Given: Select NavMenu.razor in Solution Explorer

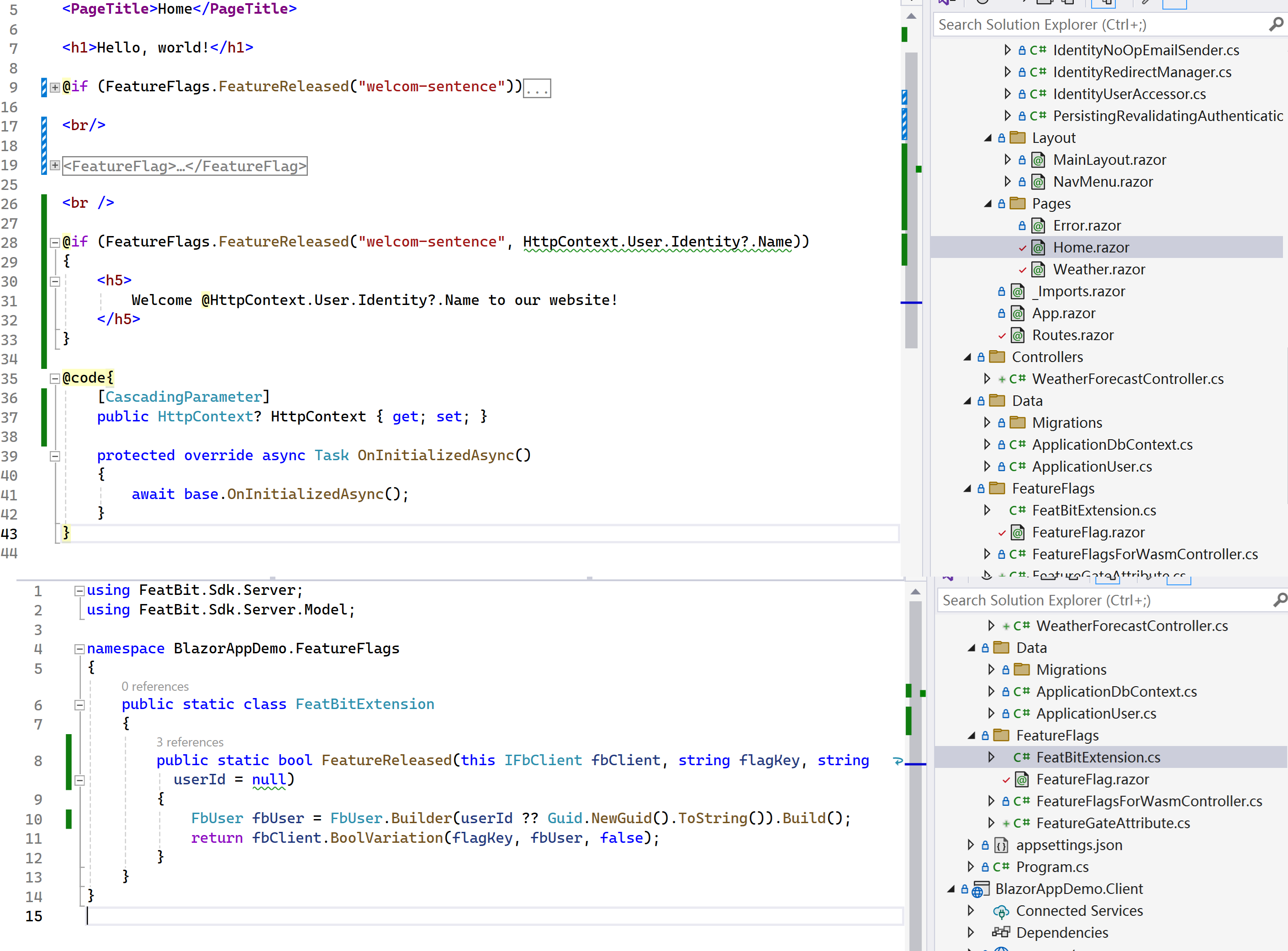Looking at the screenshot, I should (x=1103, y=182).
